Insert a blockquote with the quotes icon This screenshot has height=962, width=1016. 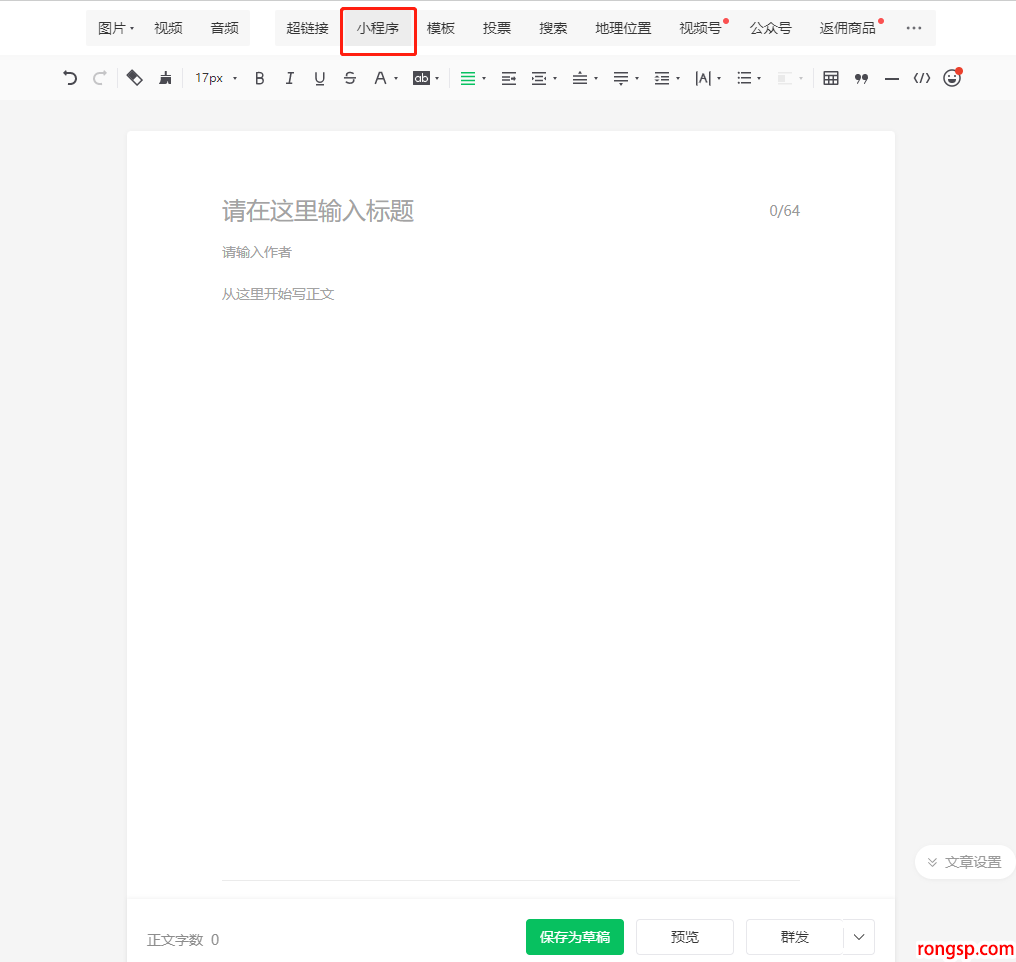point(861,78)
